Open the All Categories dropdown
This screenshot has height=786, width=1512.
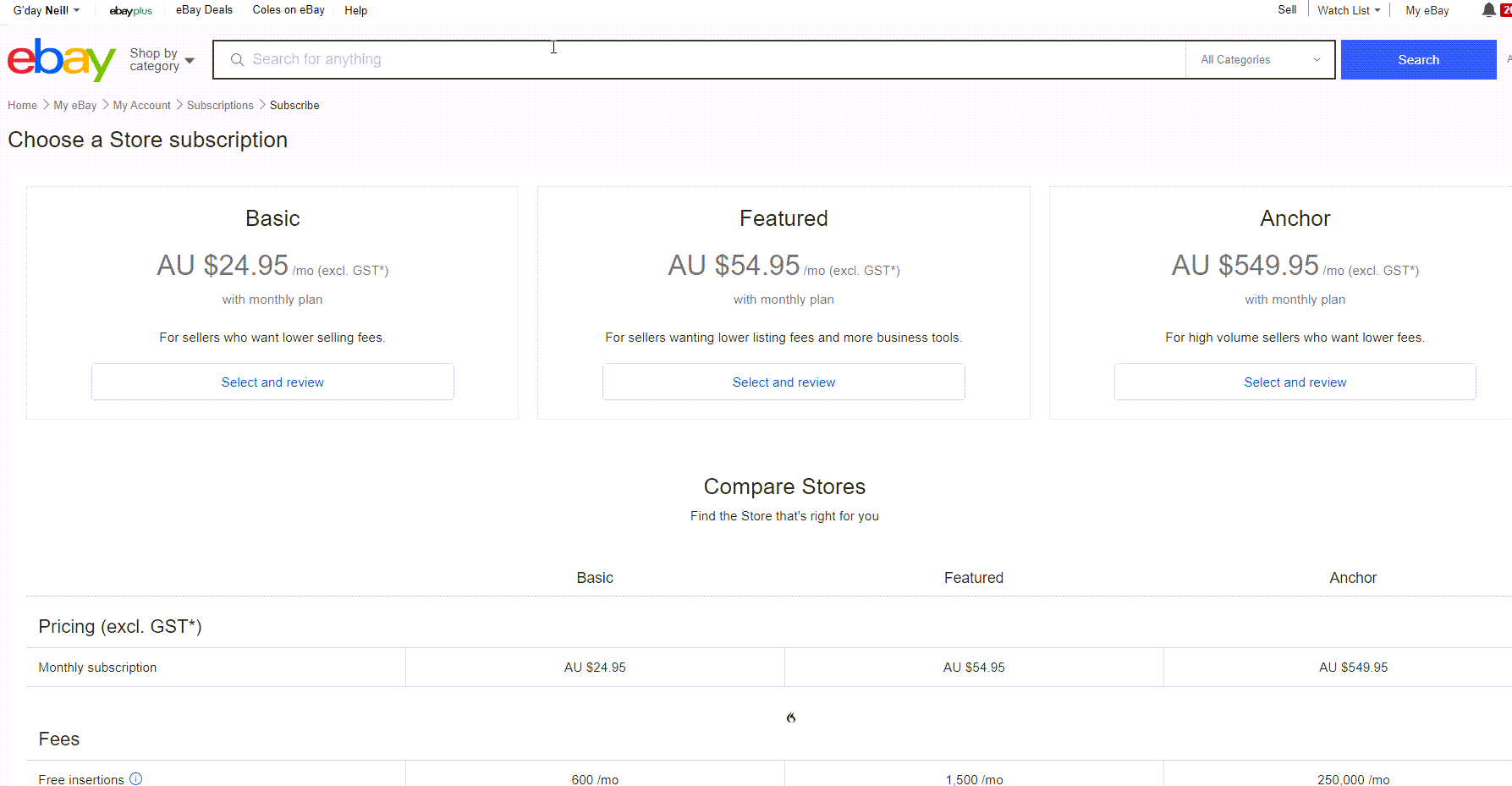1260,59
